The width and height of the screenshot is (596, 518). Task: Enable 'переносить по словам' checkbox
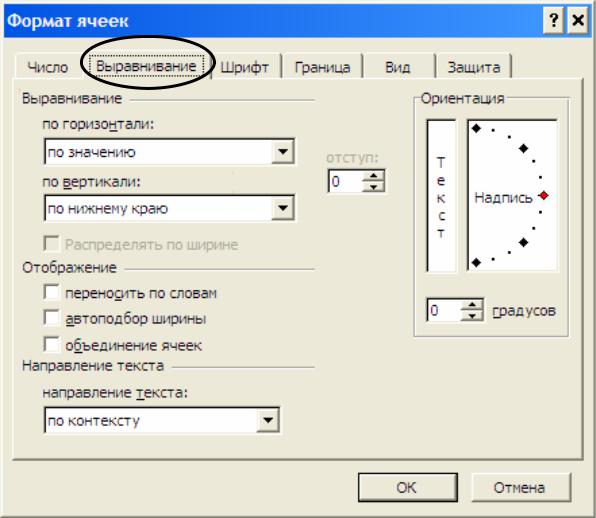click(52, 293)
